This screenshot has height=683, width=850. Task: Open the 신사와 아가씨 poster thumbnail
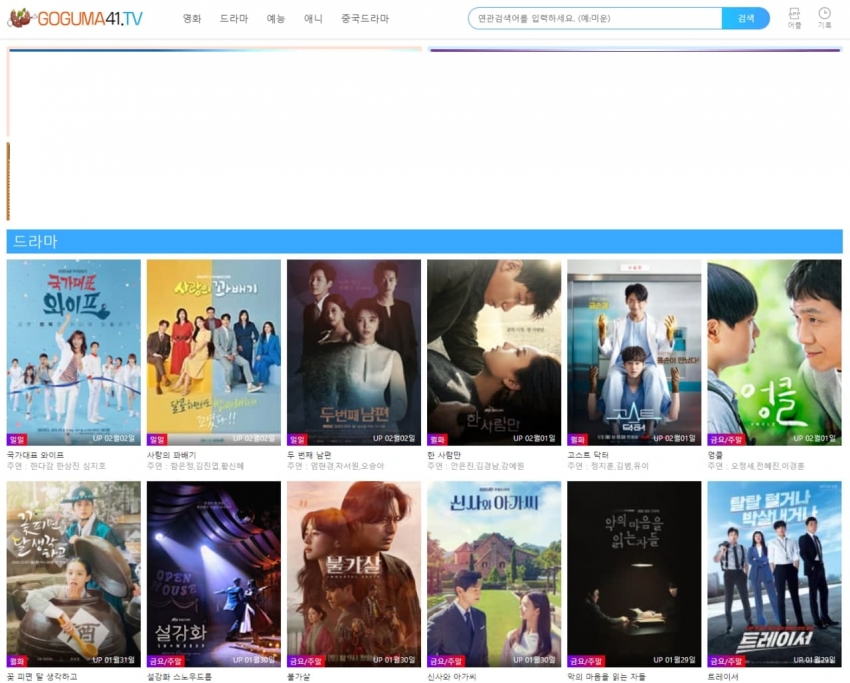click(494, 574)
